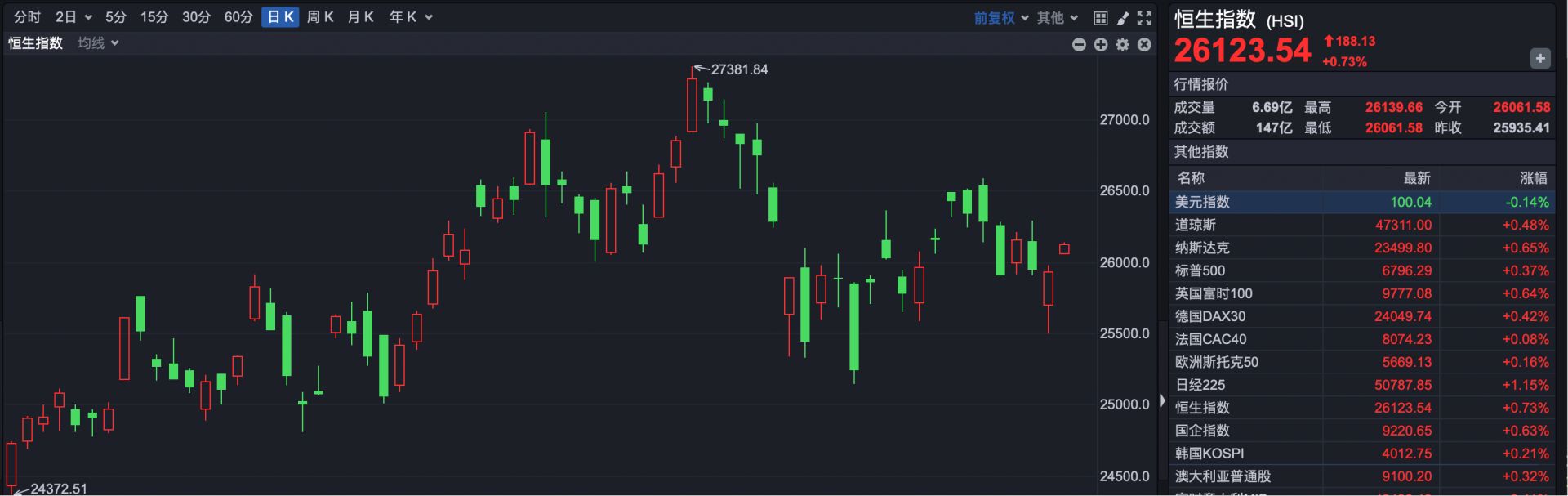Screen dimensions: 1568x496
Task: Switch to the 周K weekly chart tab
Action: point(320,17)
